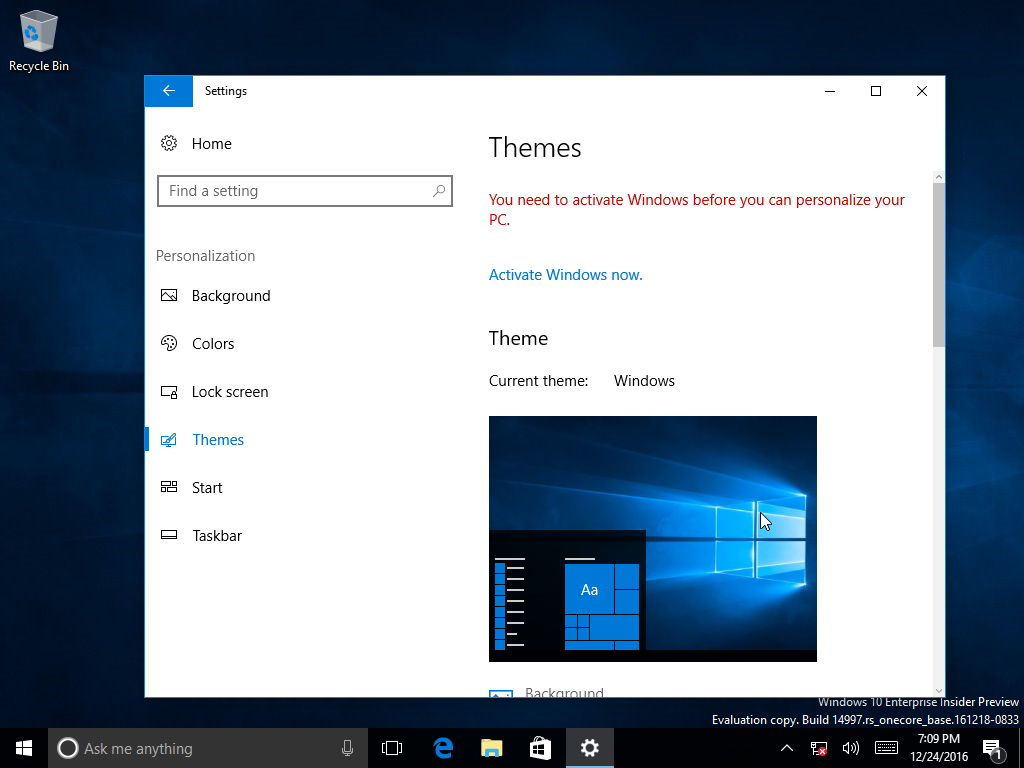Click the "Windows" current theme name
1024x768 pixels.
(x=644, y=381)
